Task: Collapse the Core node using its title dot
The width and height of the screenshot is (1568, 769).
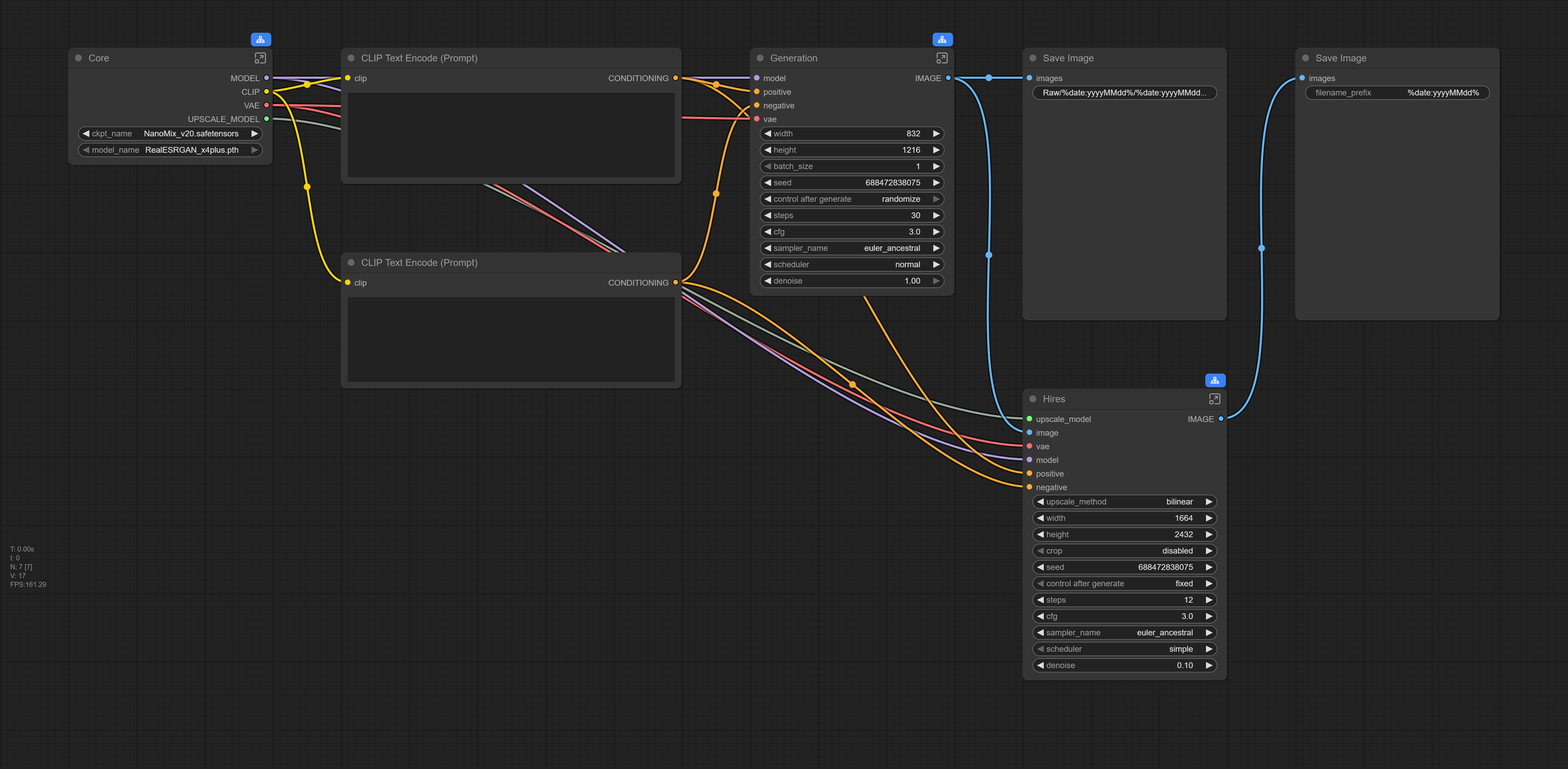Action: point(78,58)
